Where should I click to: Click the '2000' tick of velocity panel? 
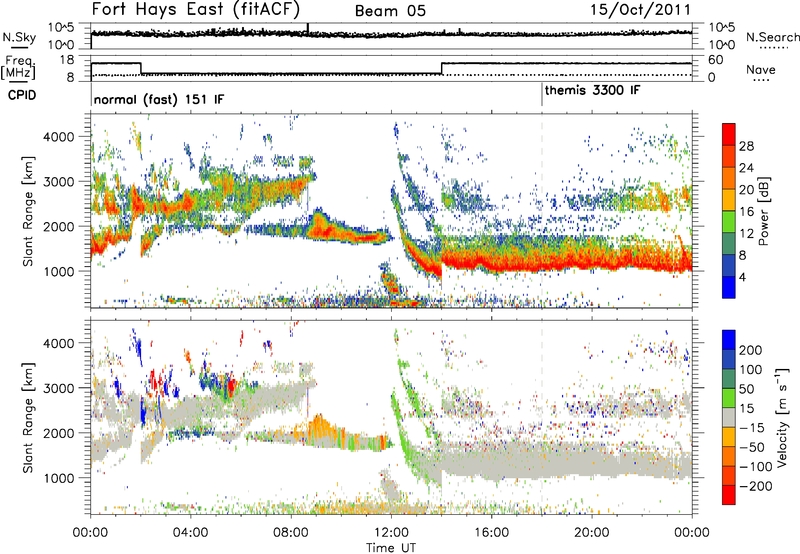(58, 433)
